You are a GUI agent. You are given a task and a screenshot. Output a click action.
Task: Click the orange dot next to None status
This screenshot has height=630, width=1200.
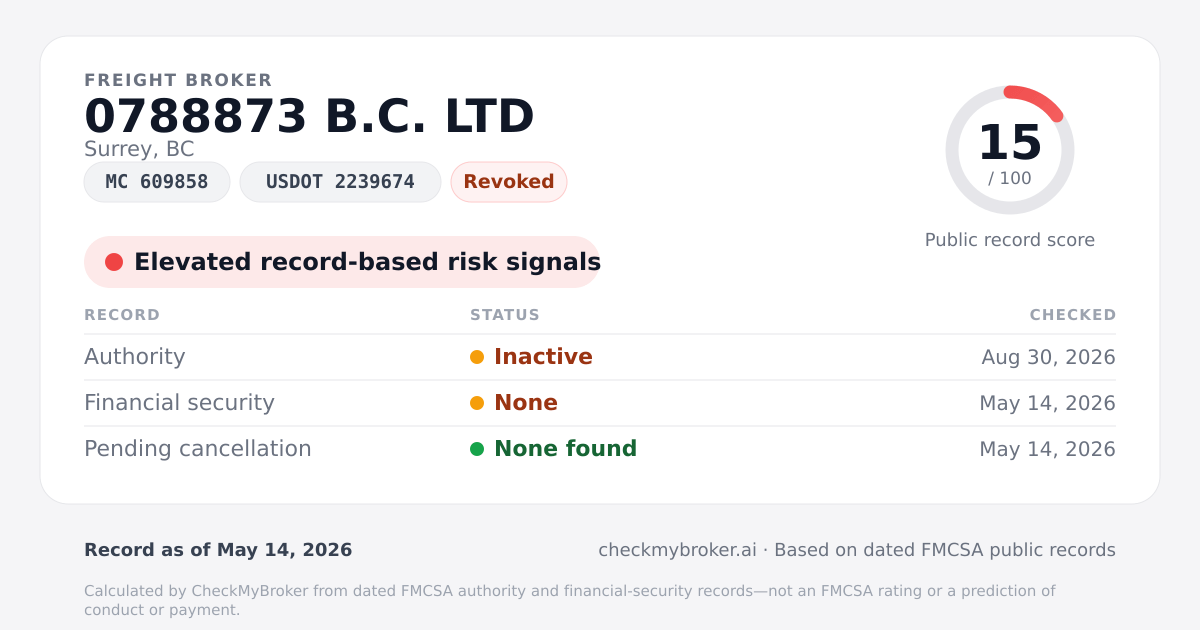click(x=477, y=403)
